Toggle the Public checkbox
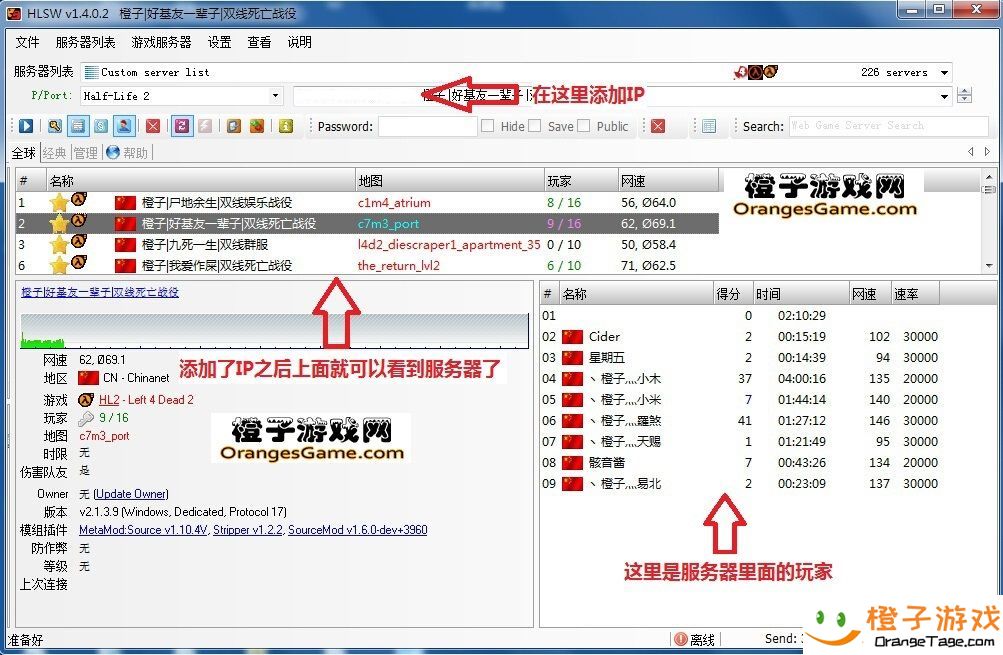The image size is (1003, 655). (583, 126)
